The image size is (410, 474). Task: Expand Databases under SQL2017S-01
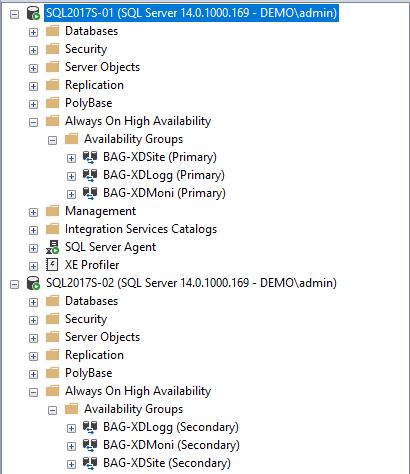[x=33, y=32]
